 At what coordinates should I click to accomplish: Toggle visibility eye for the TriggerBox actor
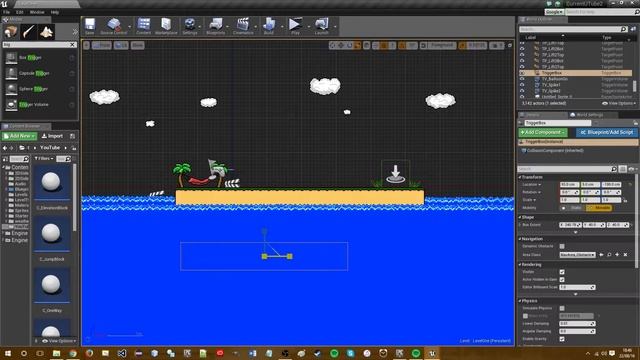(522, 73)
